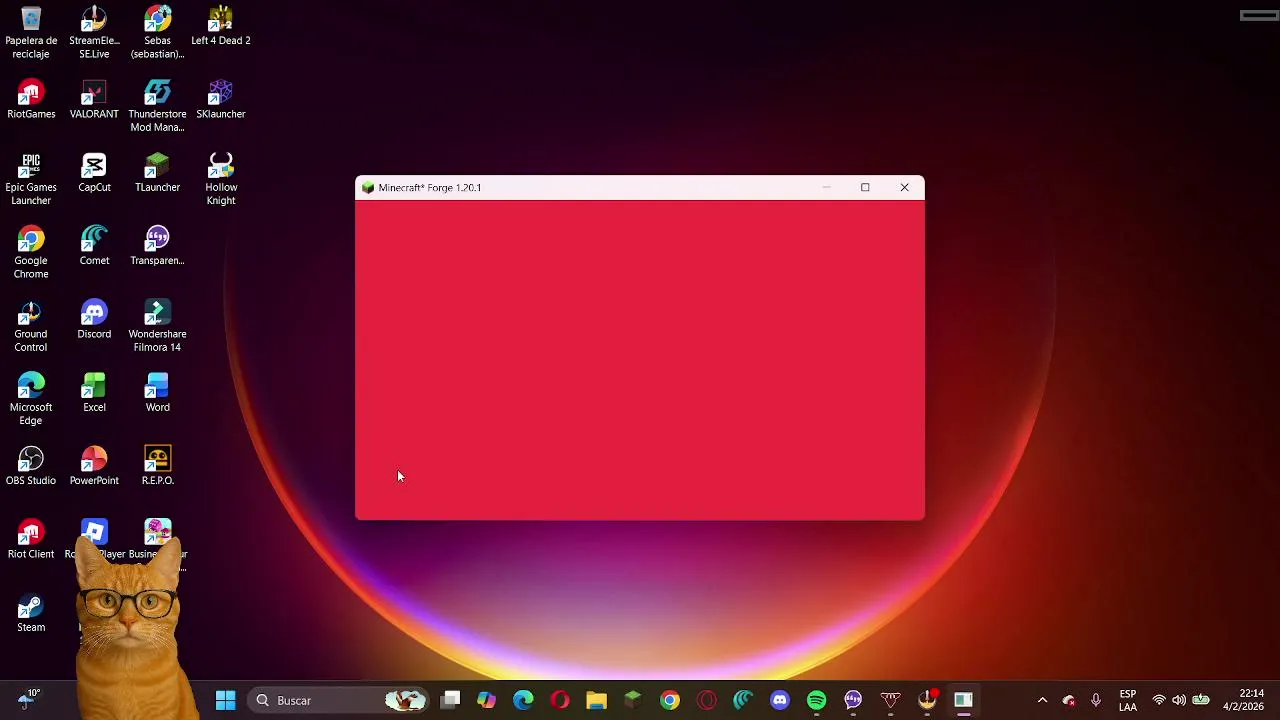Select the Thunderstore Mod Manager shortcut

pos(157,106)
